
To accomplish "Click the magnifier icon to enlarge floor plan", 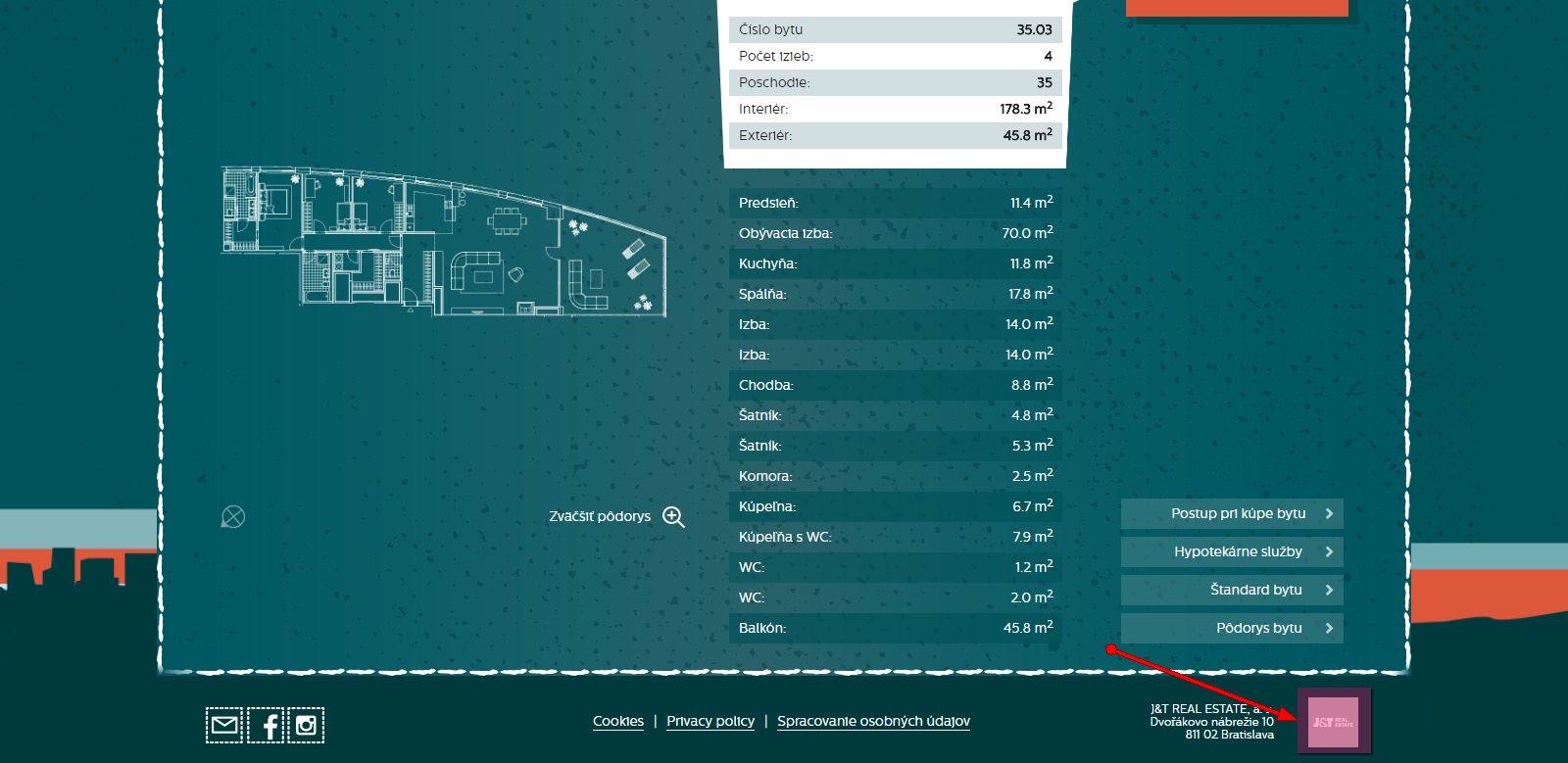I will tap(673, 517).
